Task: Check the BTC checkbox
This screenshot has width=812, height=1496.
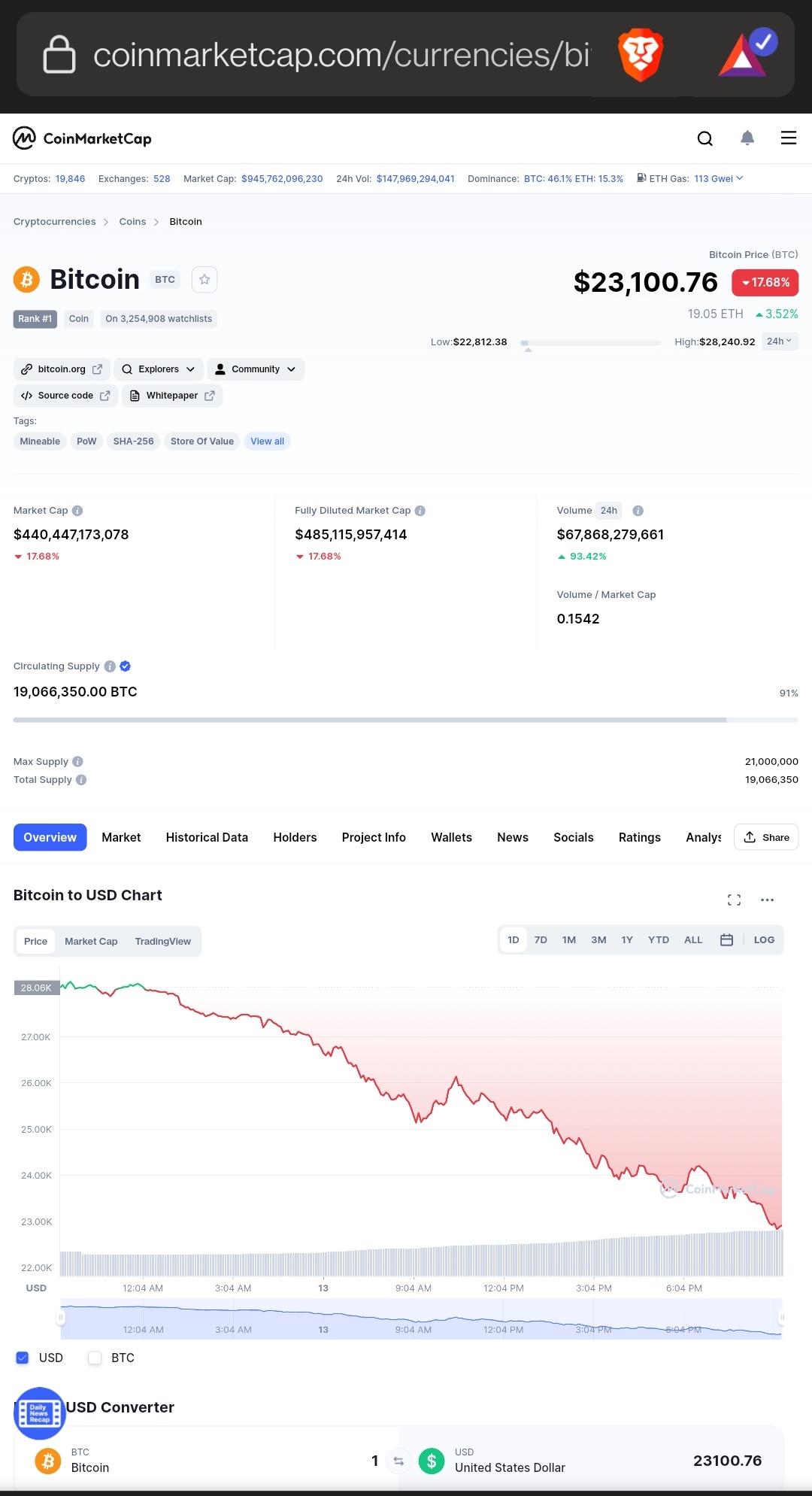Action: click(95, 1358)
